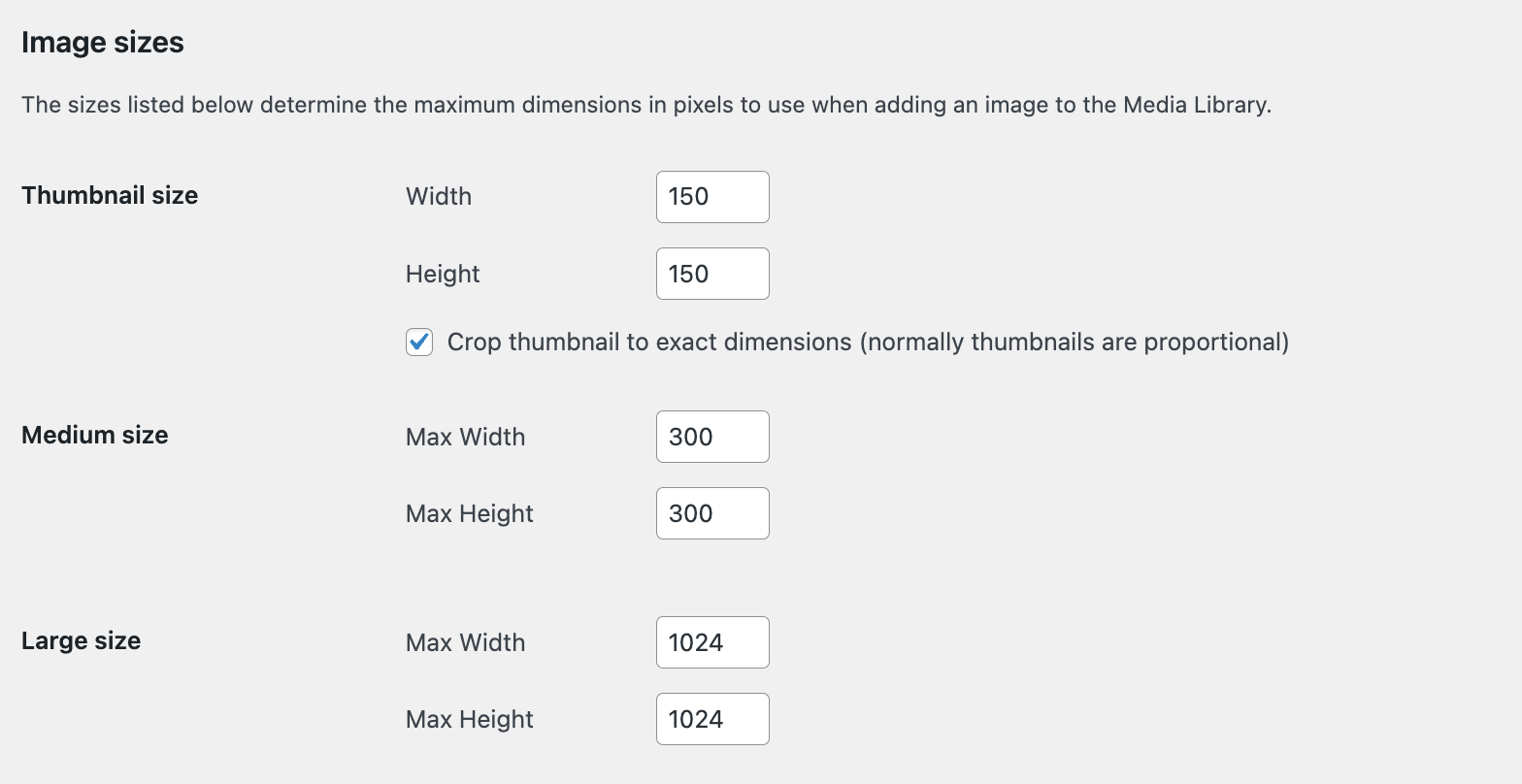This screenshot has height=784, width=1522.
Task: Click the Large size Max Height field
Action: click(711, 719)
